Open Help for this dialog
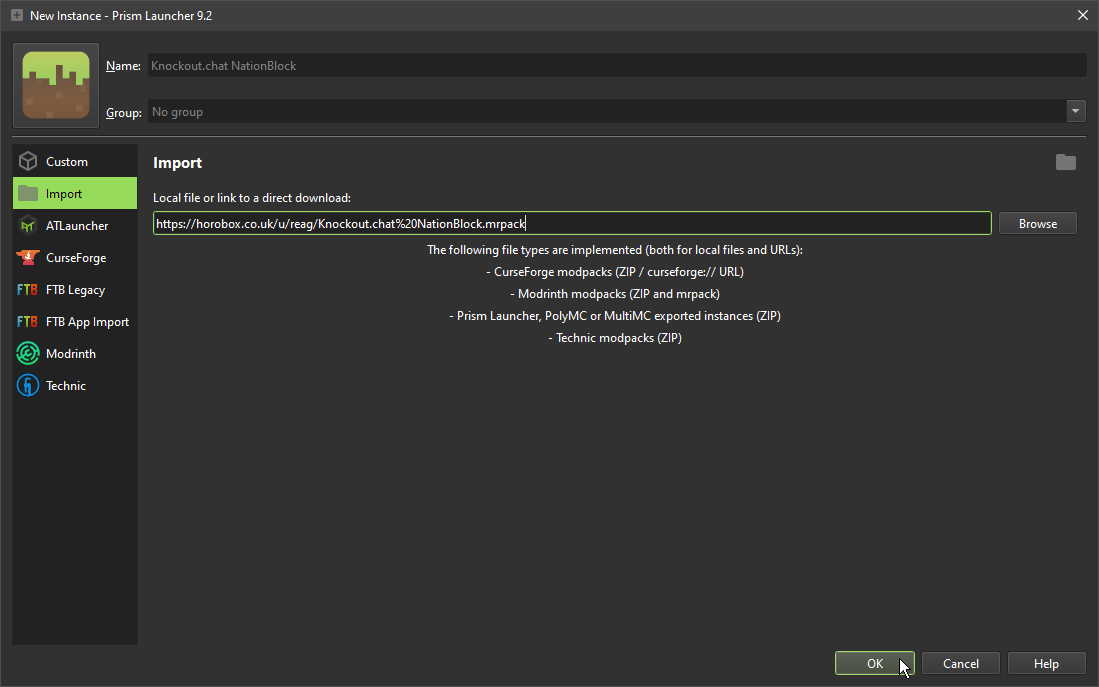The image size is (1099, 687). tap(1046, 663)
